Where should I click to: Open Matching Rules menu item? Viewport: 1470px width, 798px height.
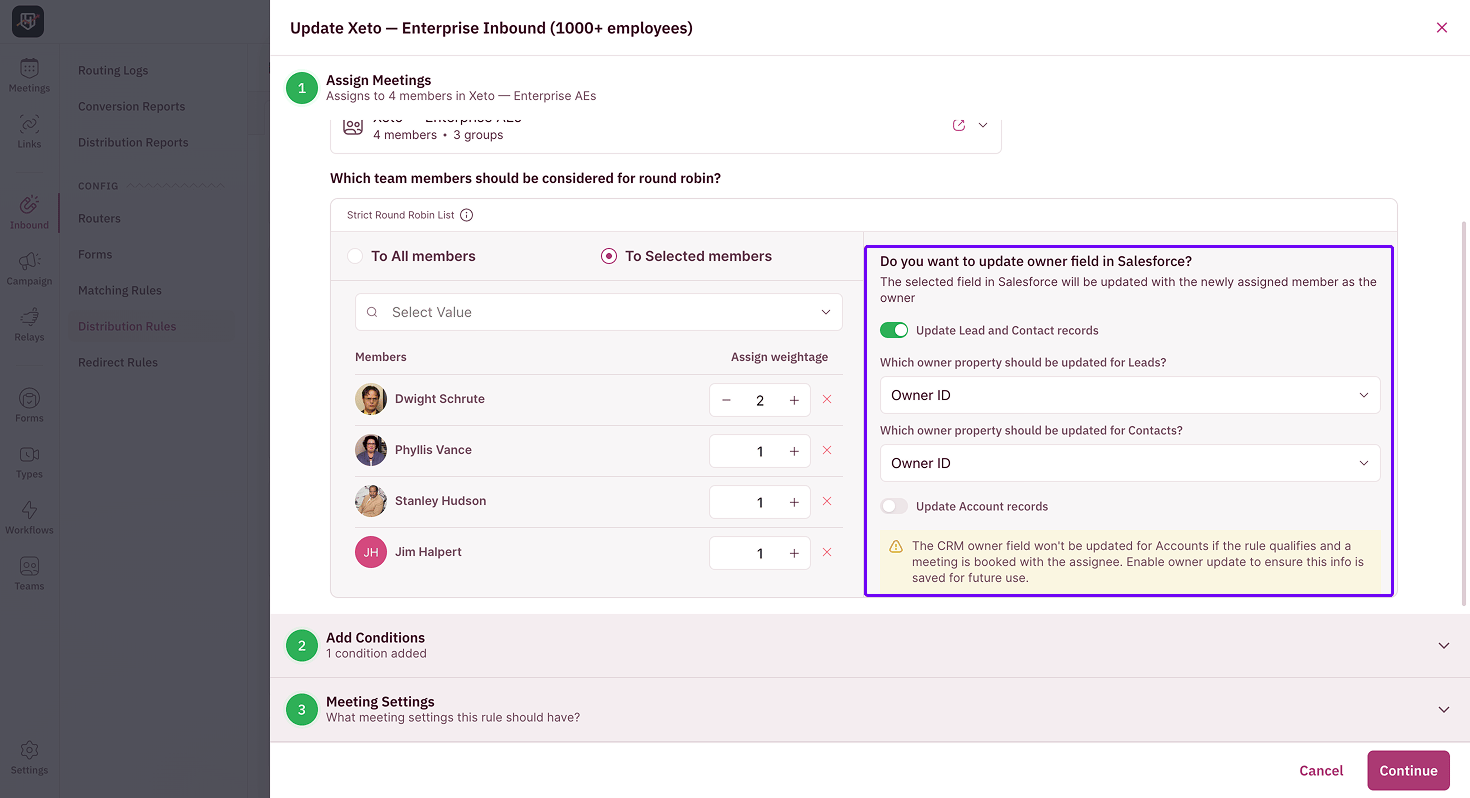(x=120, y=290)
